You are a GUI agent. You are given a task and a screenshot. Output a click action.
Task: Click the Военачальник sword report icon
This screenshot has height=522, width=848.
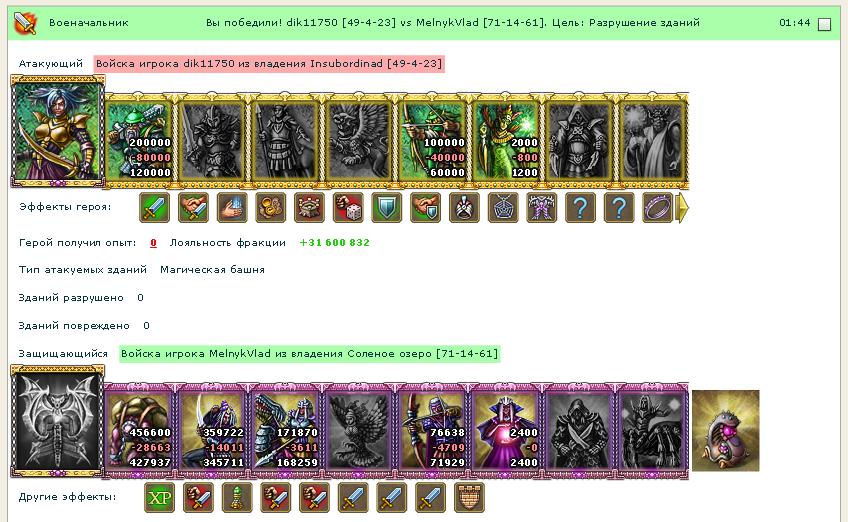coord(25,23)
